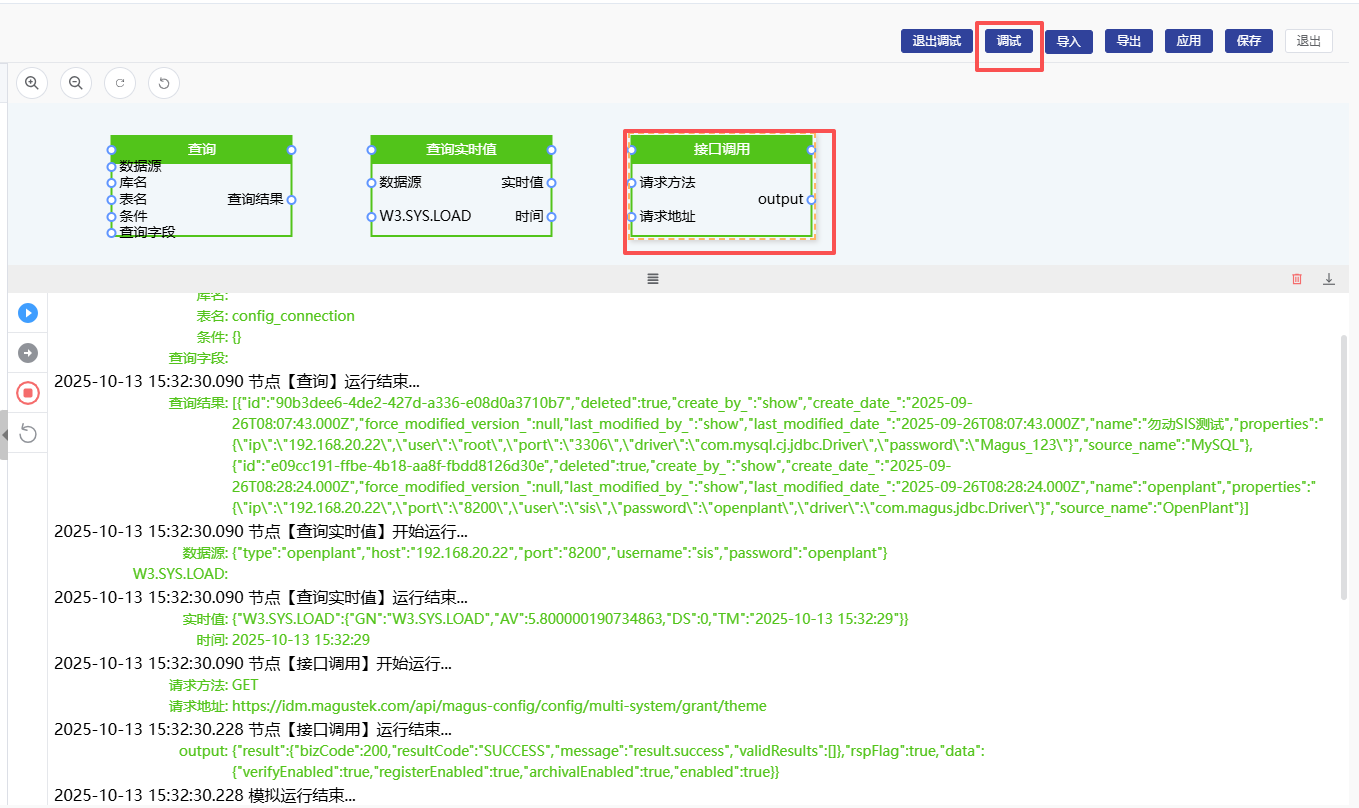Click the 调试 debug button
The height and width of the screenshot is (808, 1359).
pos(1009,41)
